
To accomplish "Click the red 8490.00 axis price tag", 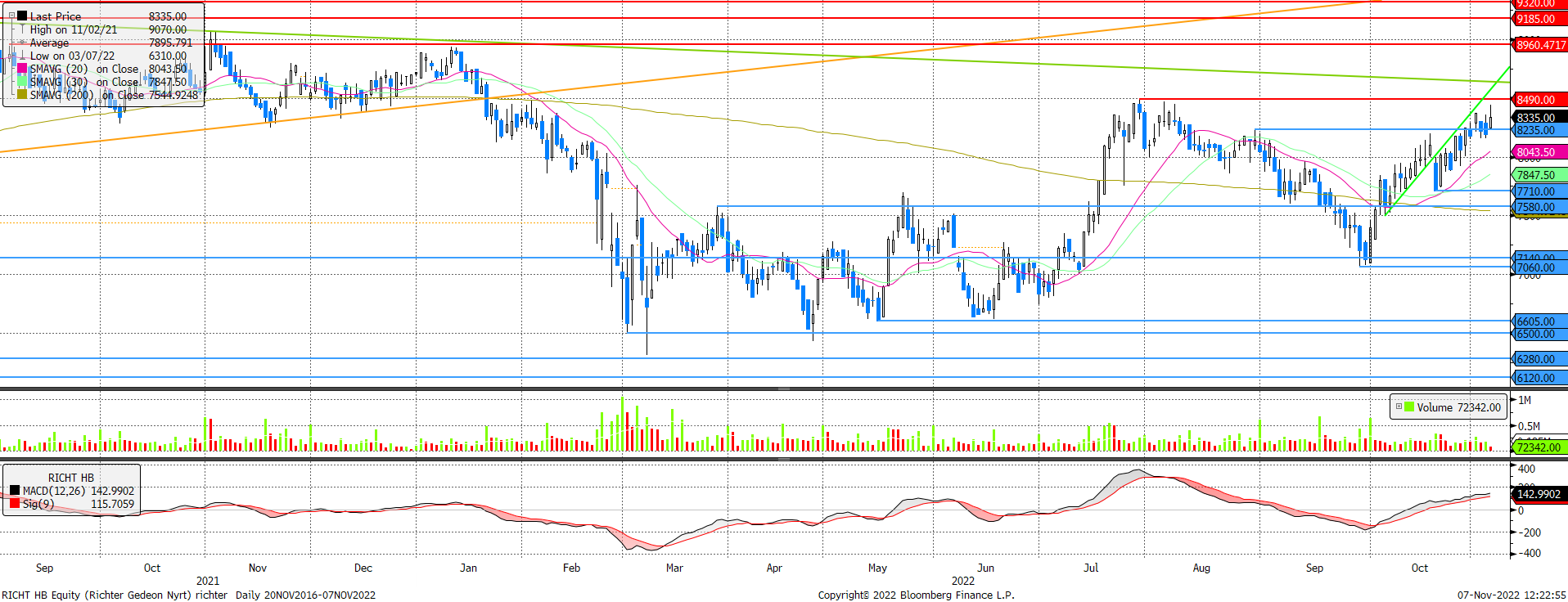I will [x=1538, y=100].
